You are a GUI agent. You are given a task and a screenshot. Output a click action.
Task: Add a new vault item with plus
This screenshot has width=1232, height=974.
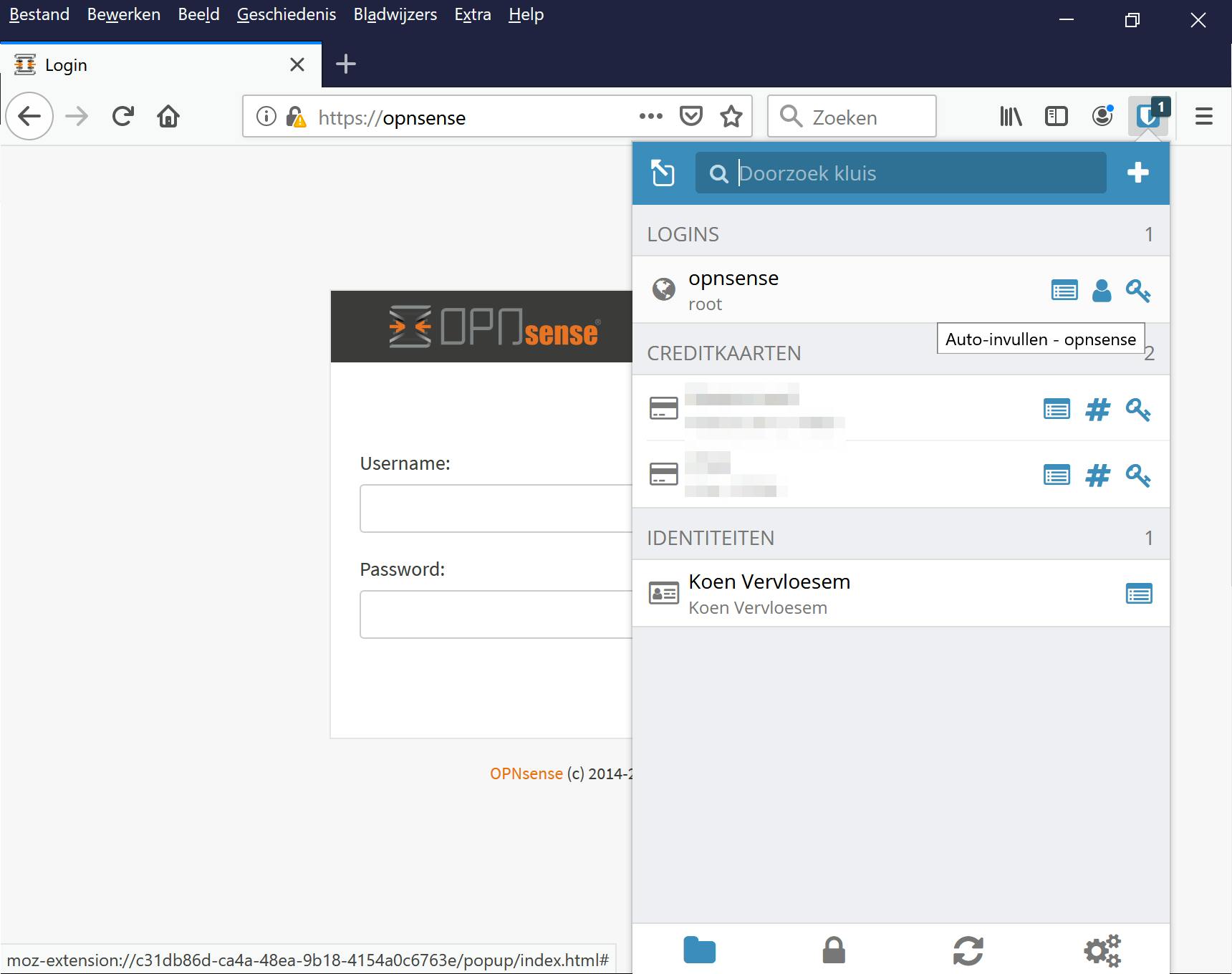tap(1137, 173)
